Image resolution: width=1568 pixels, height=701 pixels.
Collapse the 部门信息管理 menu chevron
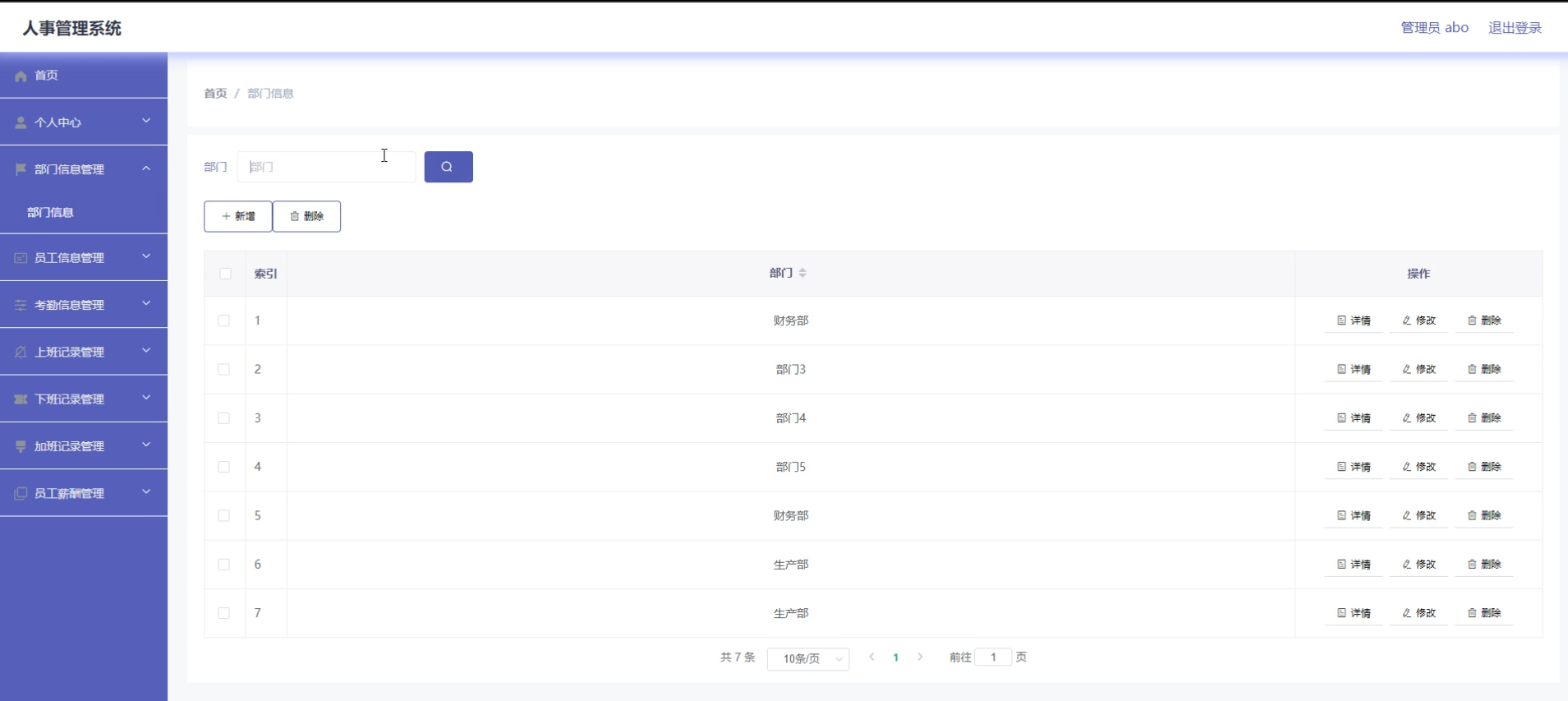(146, 168)
